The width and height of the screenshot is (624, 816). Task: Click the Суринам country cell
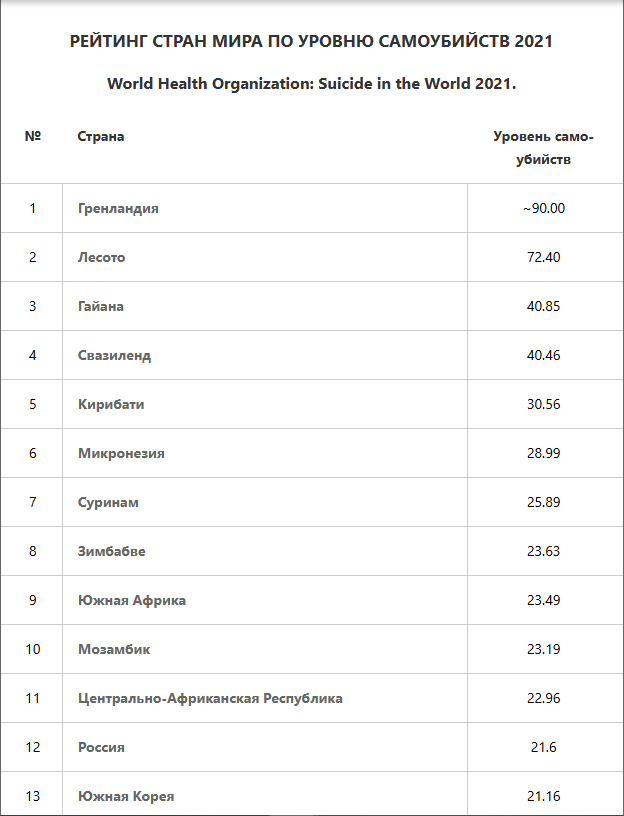click(x=108, y=502)
